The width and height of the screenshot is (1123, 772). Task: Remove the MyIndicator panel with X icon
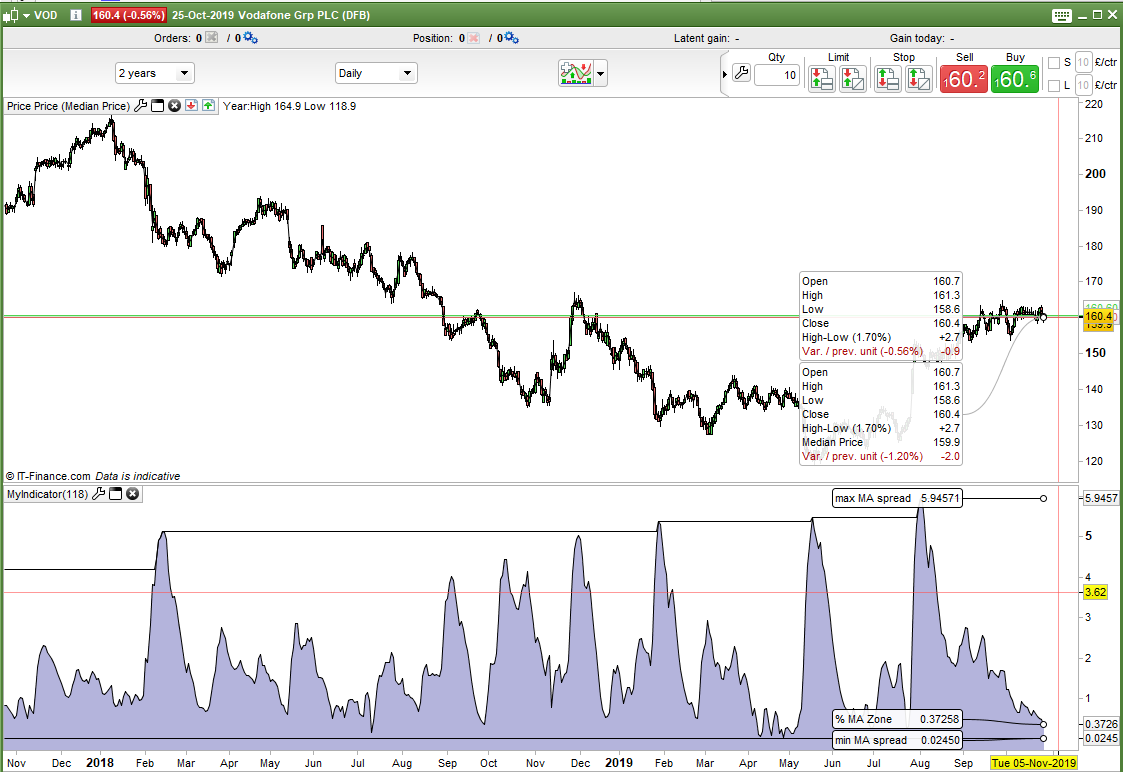click(x=132, y=493)
